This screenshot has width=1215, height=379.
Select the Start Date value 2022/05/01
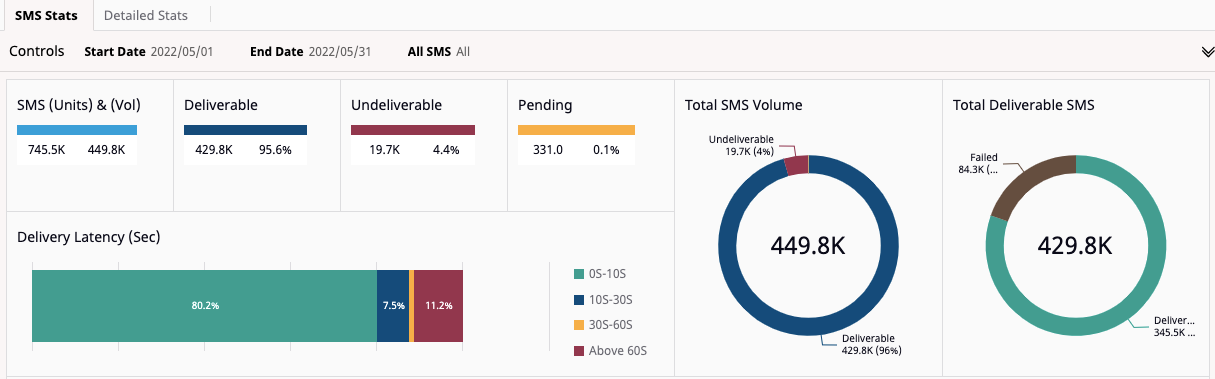click(182, 52)
